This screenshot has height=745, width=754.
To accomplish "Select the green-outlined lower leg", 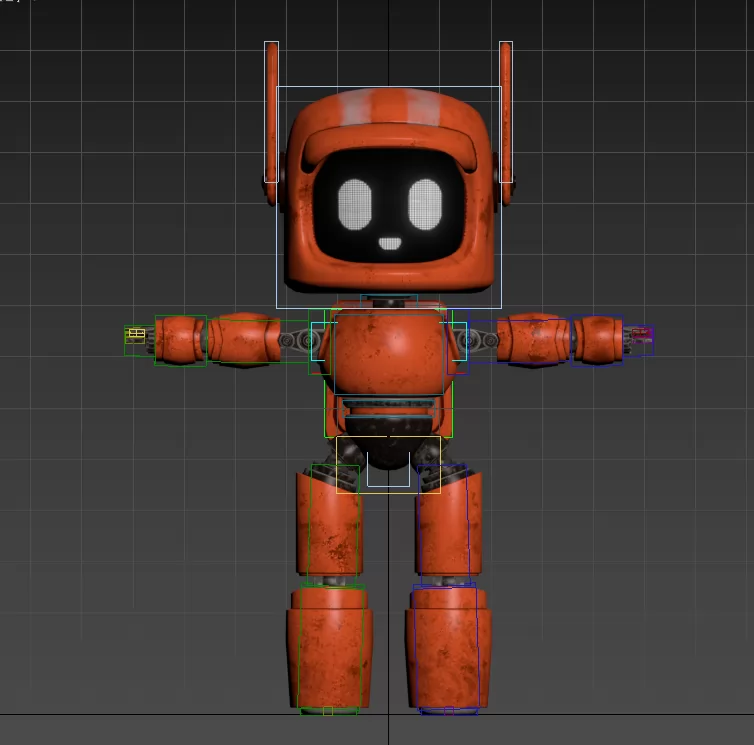I will [x=330, y=647].
